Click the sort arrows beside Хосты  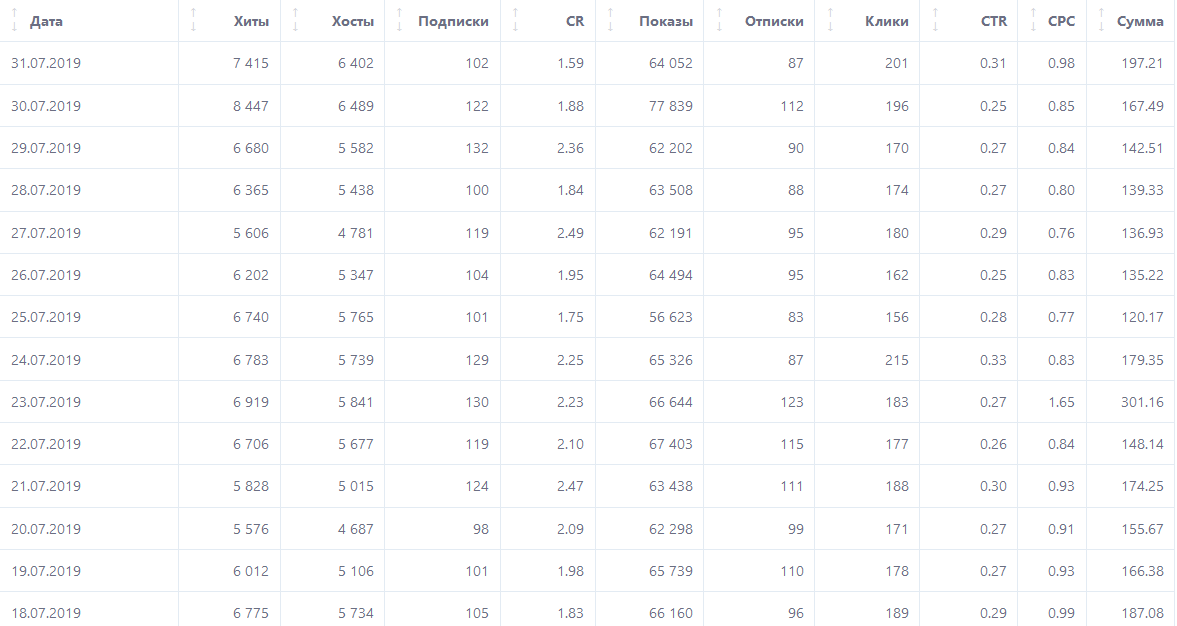(295, 20)
